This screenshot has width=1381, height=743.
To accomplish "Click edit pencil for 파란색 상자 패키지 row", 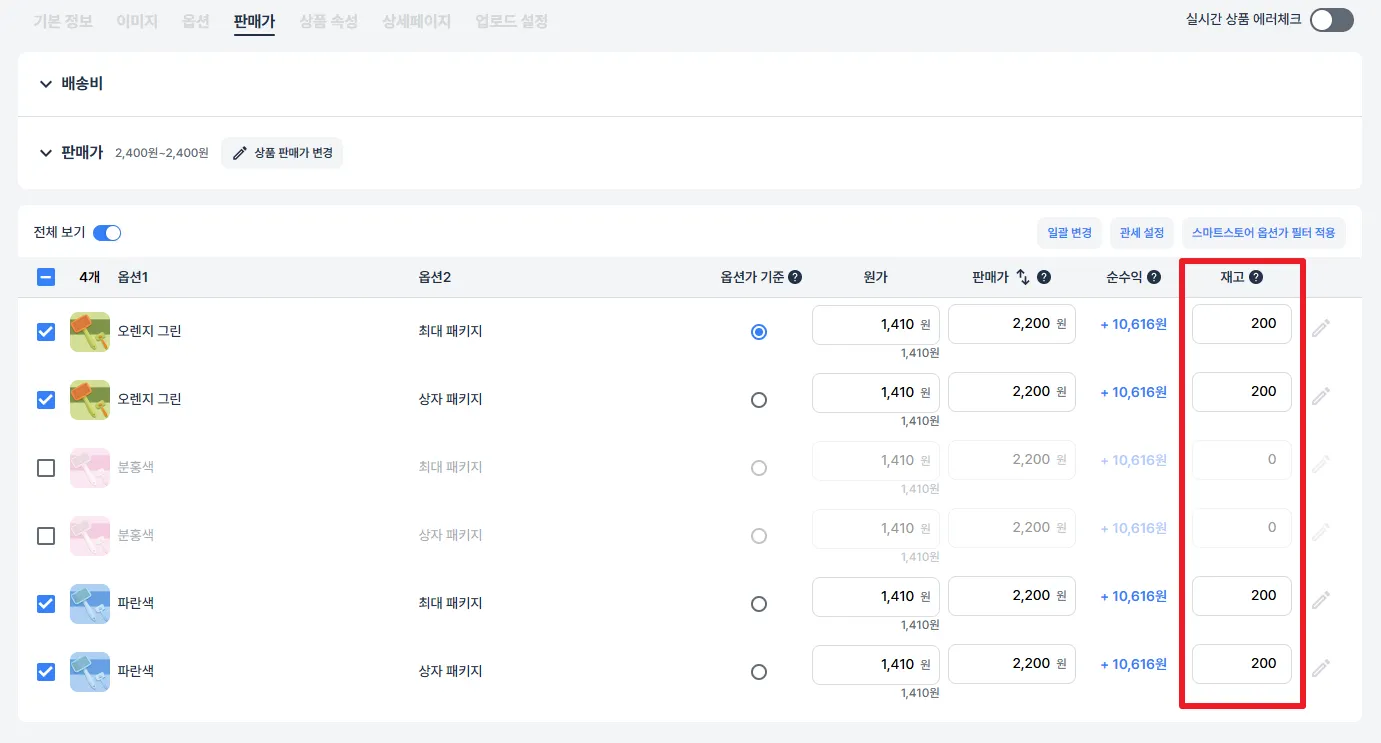I will [x=1321, y=668].
